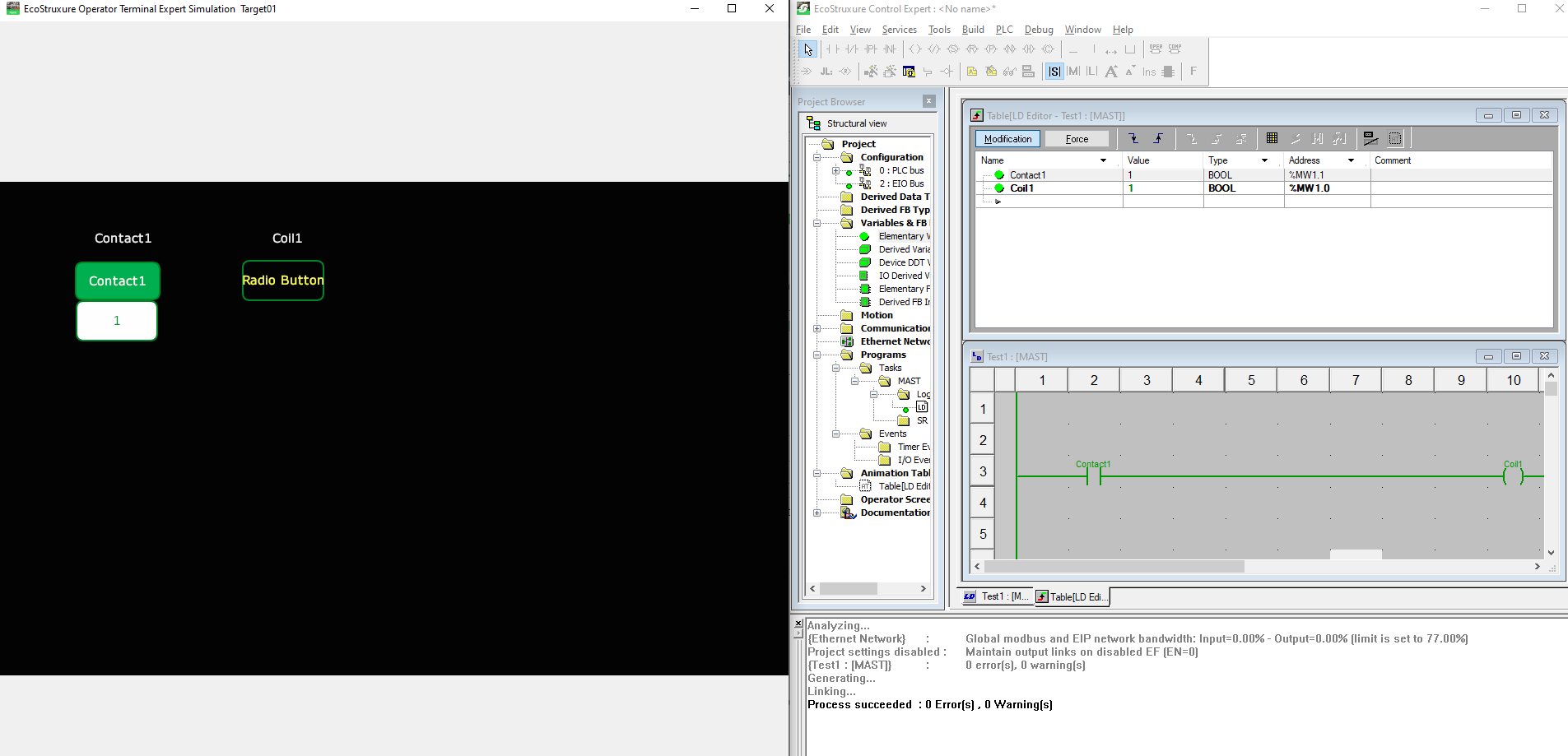Collapse the Events tree node
Image resolution: width=1568 pixels, height=756 pixels.
point(835,434)
